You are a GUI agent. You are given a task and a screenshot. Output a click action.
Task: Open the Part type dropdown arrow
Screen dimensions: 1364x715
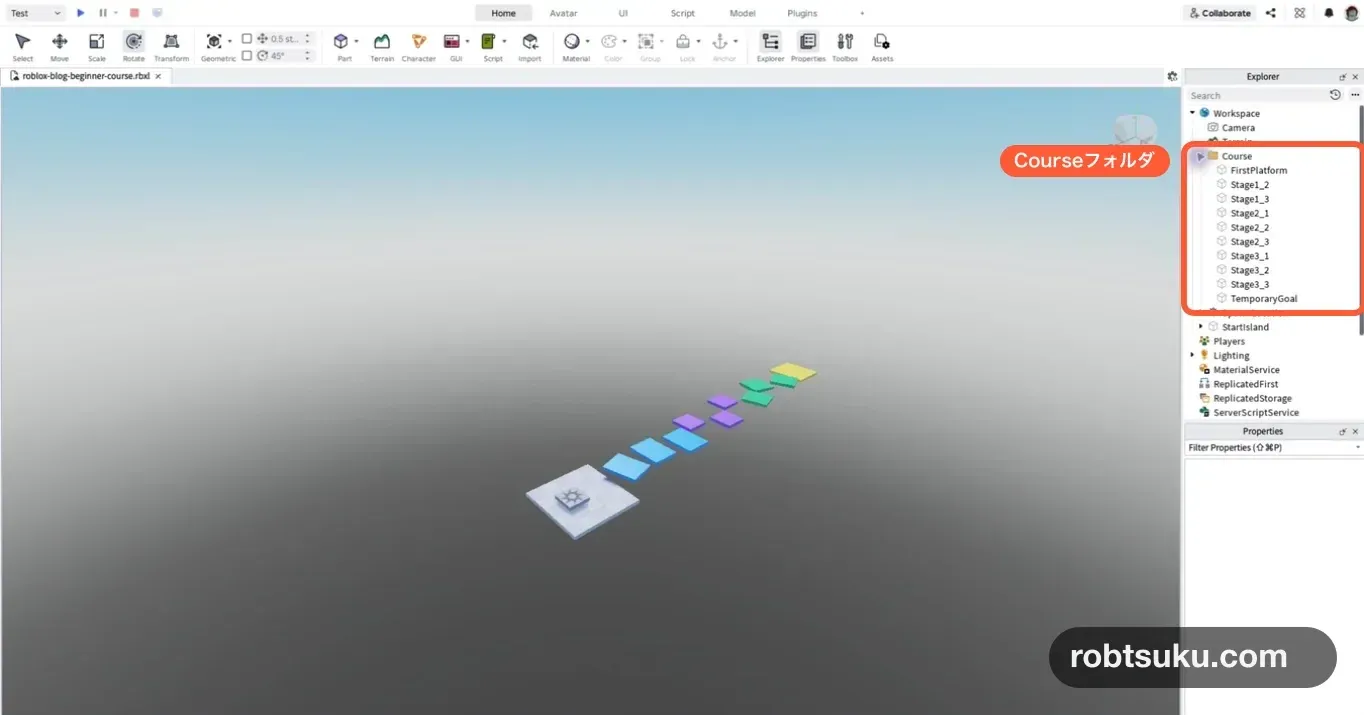coord(355,42)
